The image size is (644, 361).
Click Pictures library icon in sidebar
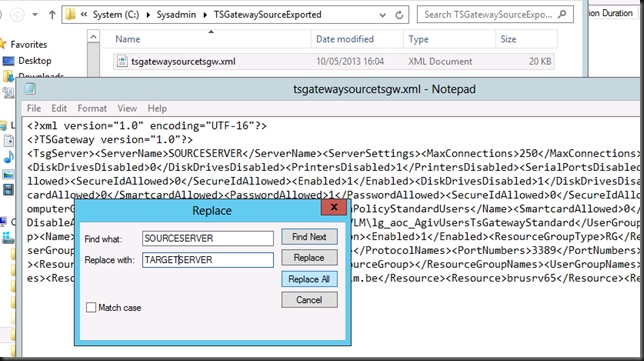[x=8, y=174]
